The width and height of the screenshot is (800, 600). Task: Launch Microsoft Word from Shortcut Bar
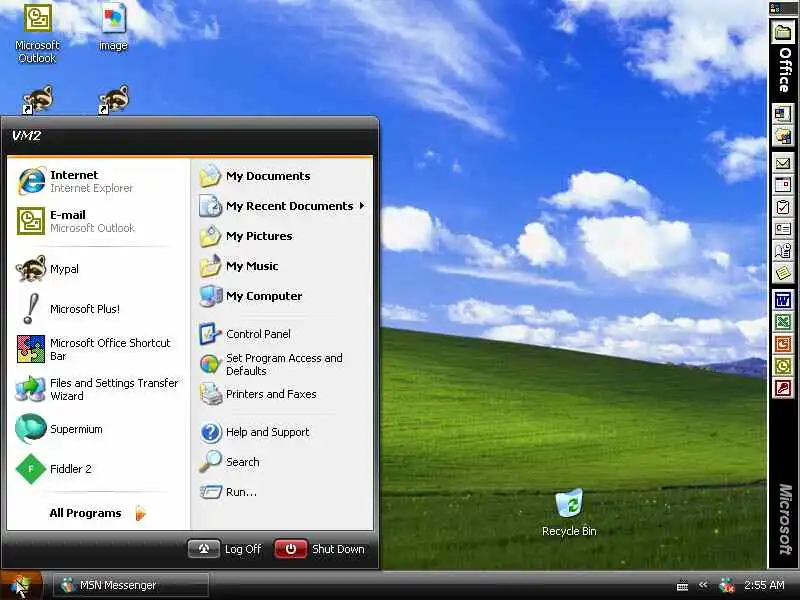783,300
